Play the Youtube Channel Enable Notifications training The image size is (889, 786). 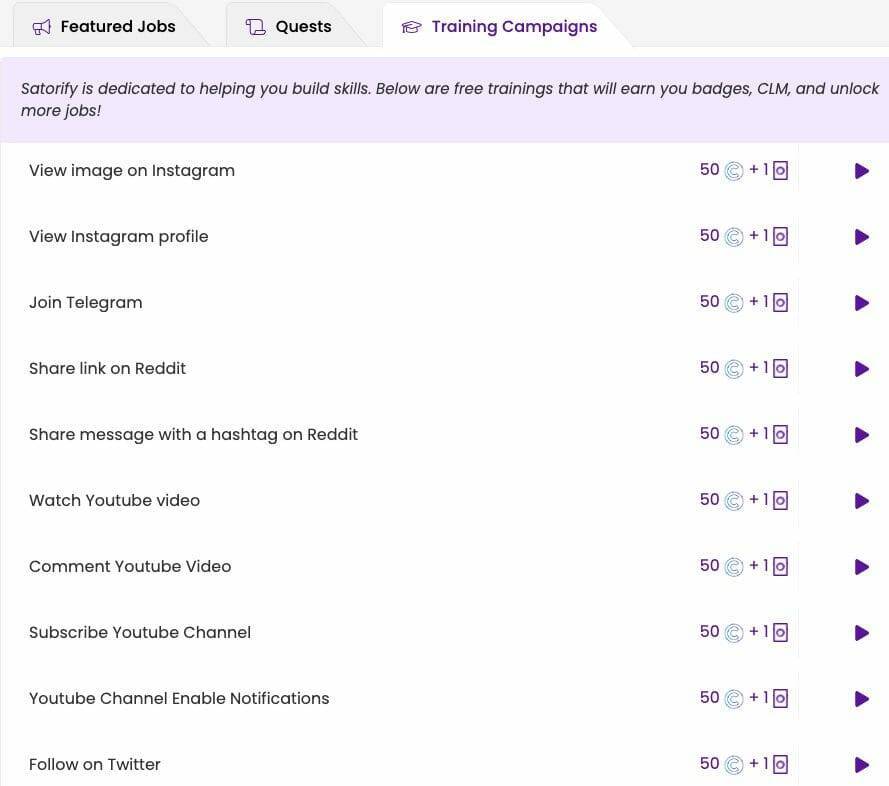862,699
